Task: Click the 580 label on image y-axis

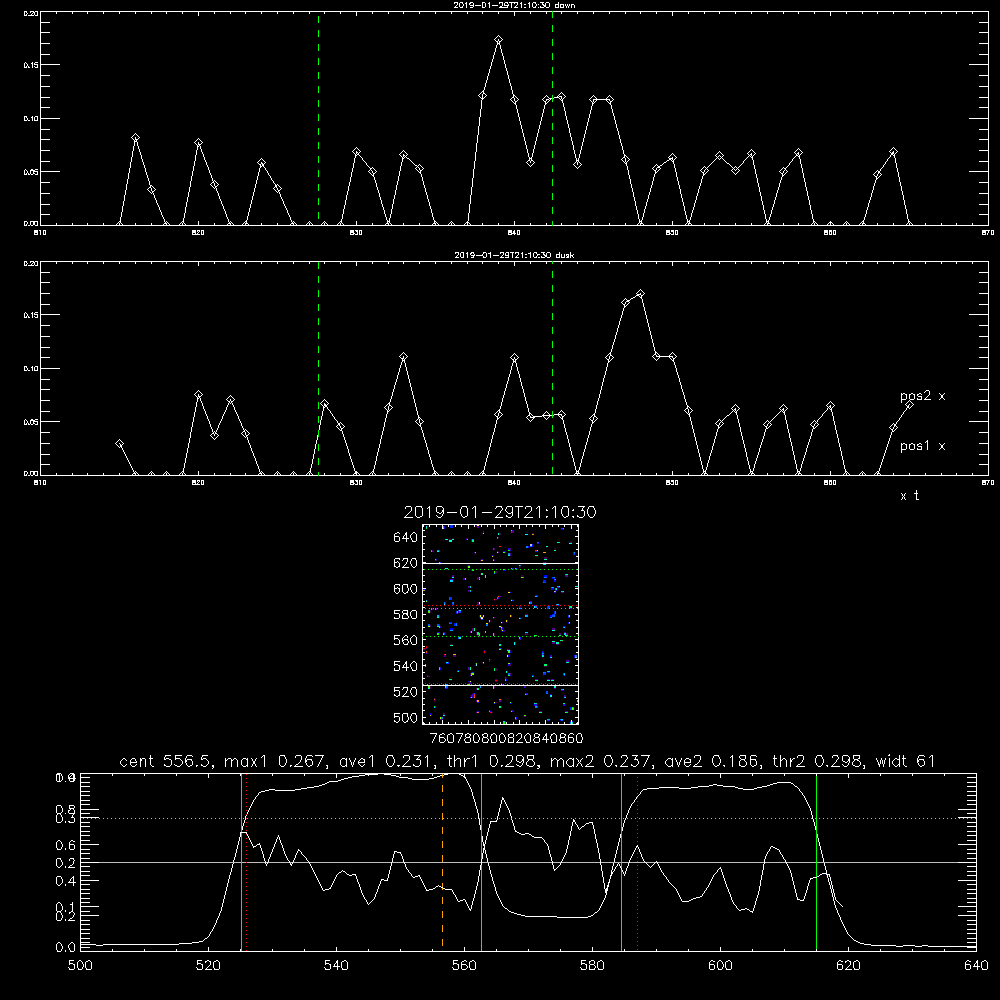Action: pos(406,615)
